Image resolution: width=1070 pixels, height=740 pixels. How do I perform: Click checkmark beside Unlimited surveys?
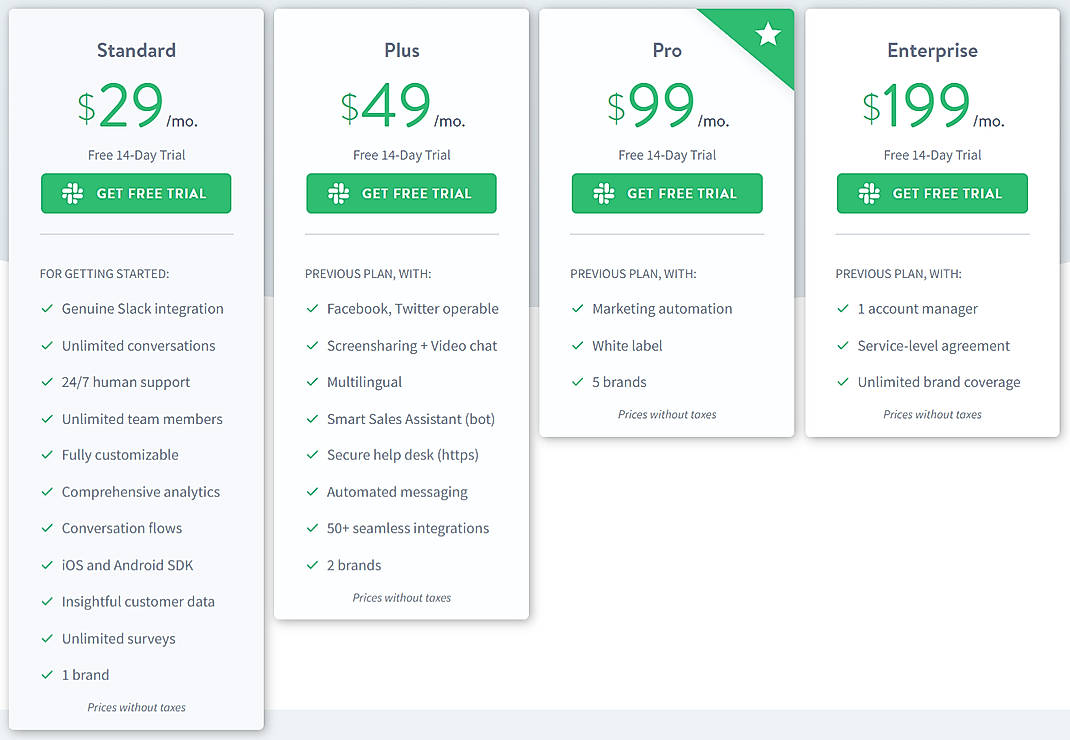[x=47, y=638]
